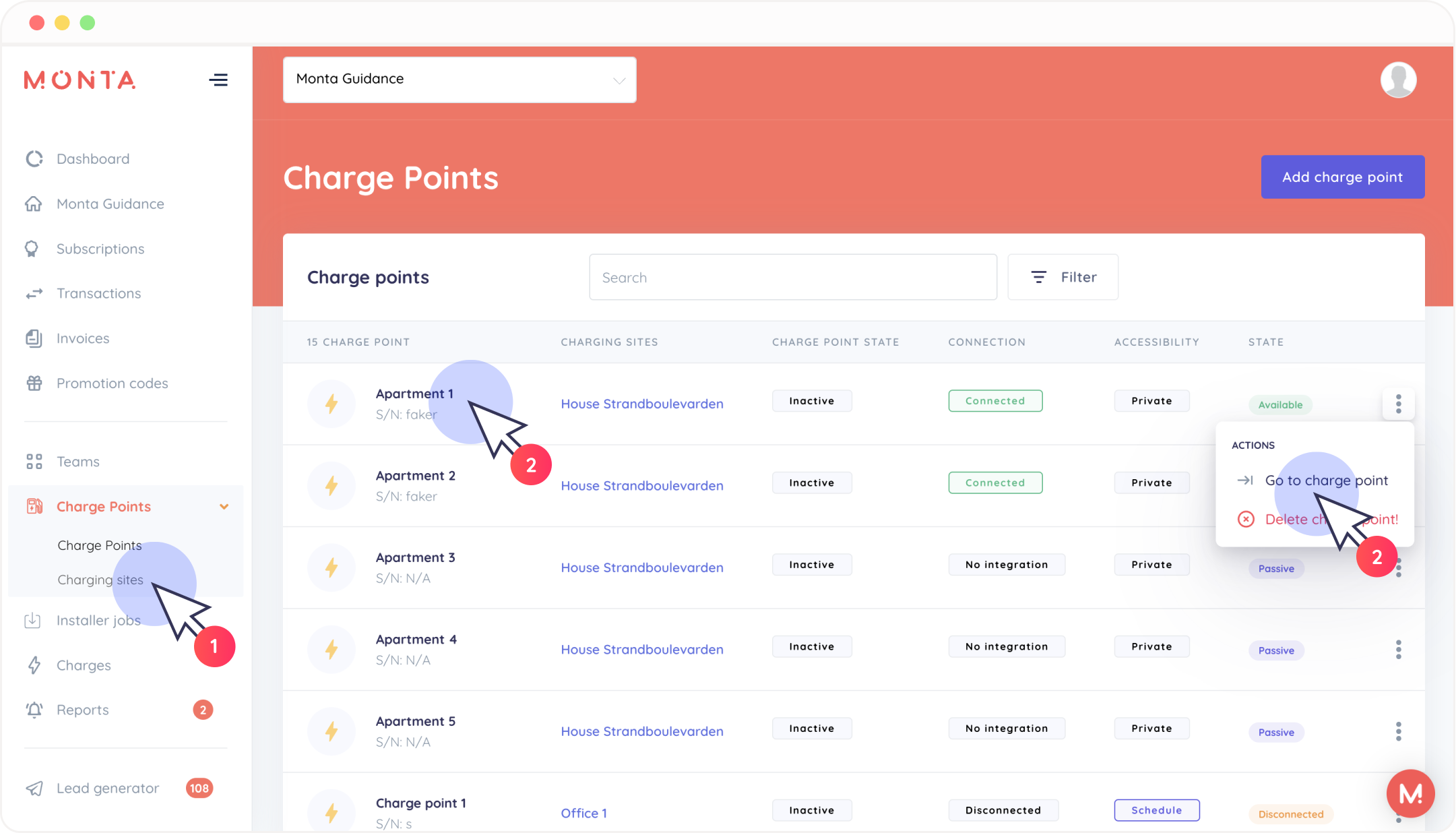Image resolution: width=1456 pixels, height=833 pixels.
Task: Click the lightning icon for Apartment 5
Action: [x=331, y=731]
